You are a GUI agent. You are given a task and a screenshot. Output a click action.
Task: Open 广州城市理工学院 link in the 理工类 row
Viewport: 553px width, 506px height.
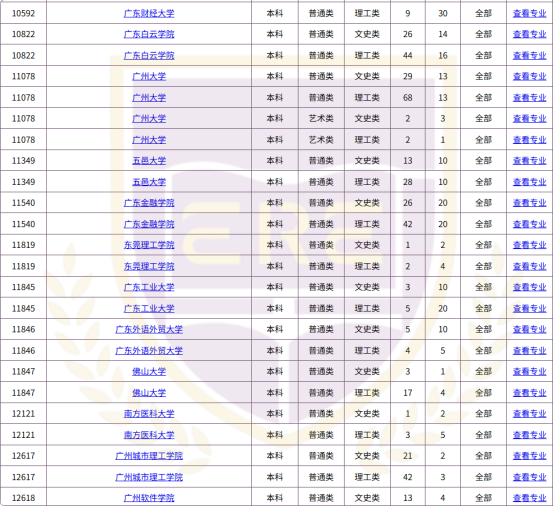(x=149, y=477)
